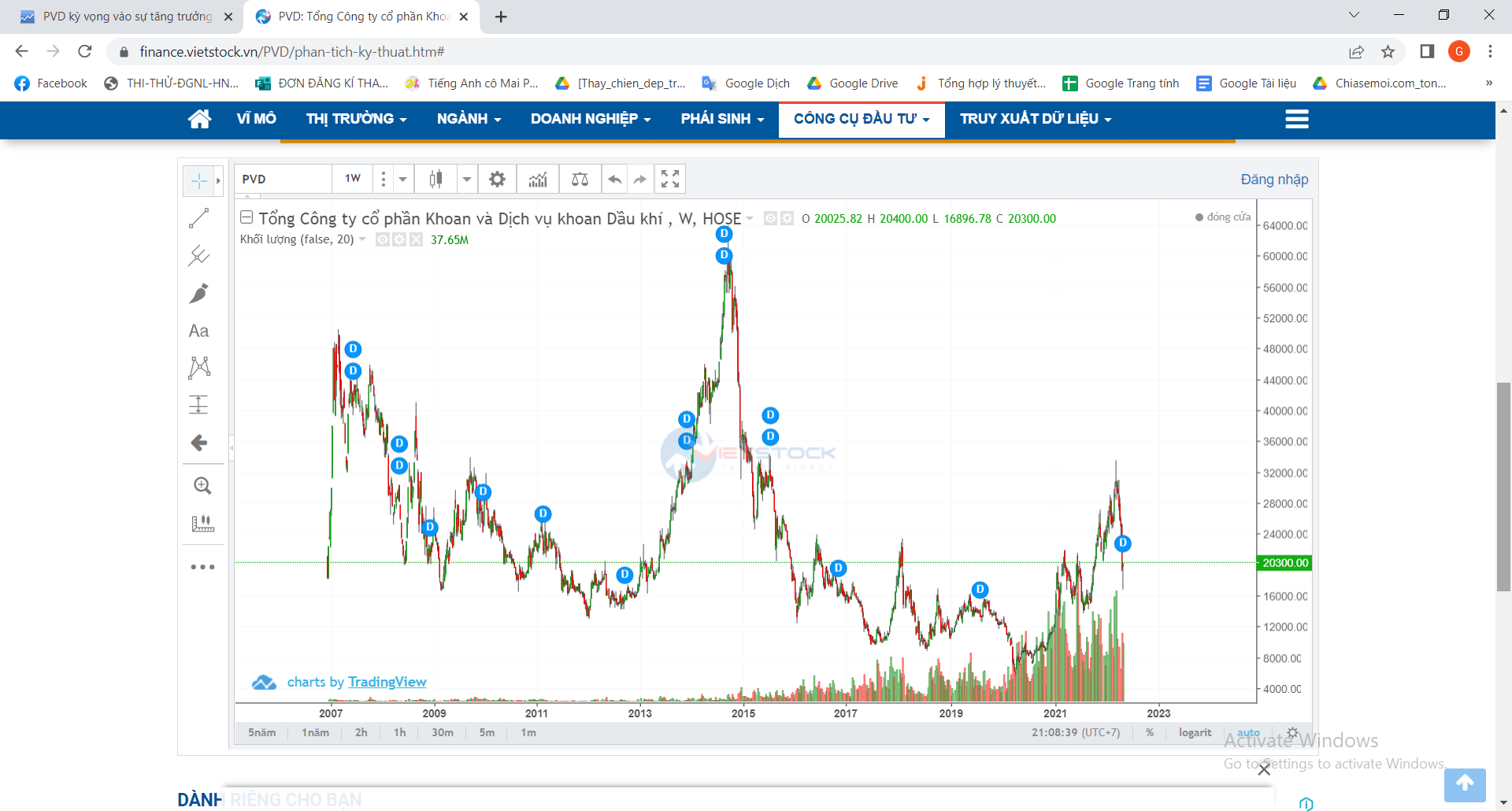The image size is (1512, 811).
Task: Open the indicators menu icon
Action: (538, 180)
